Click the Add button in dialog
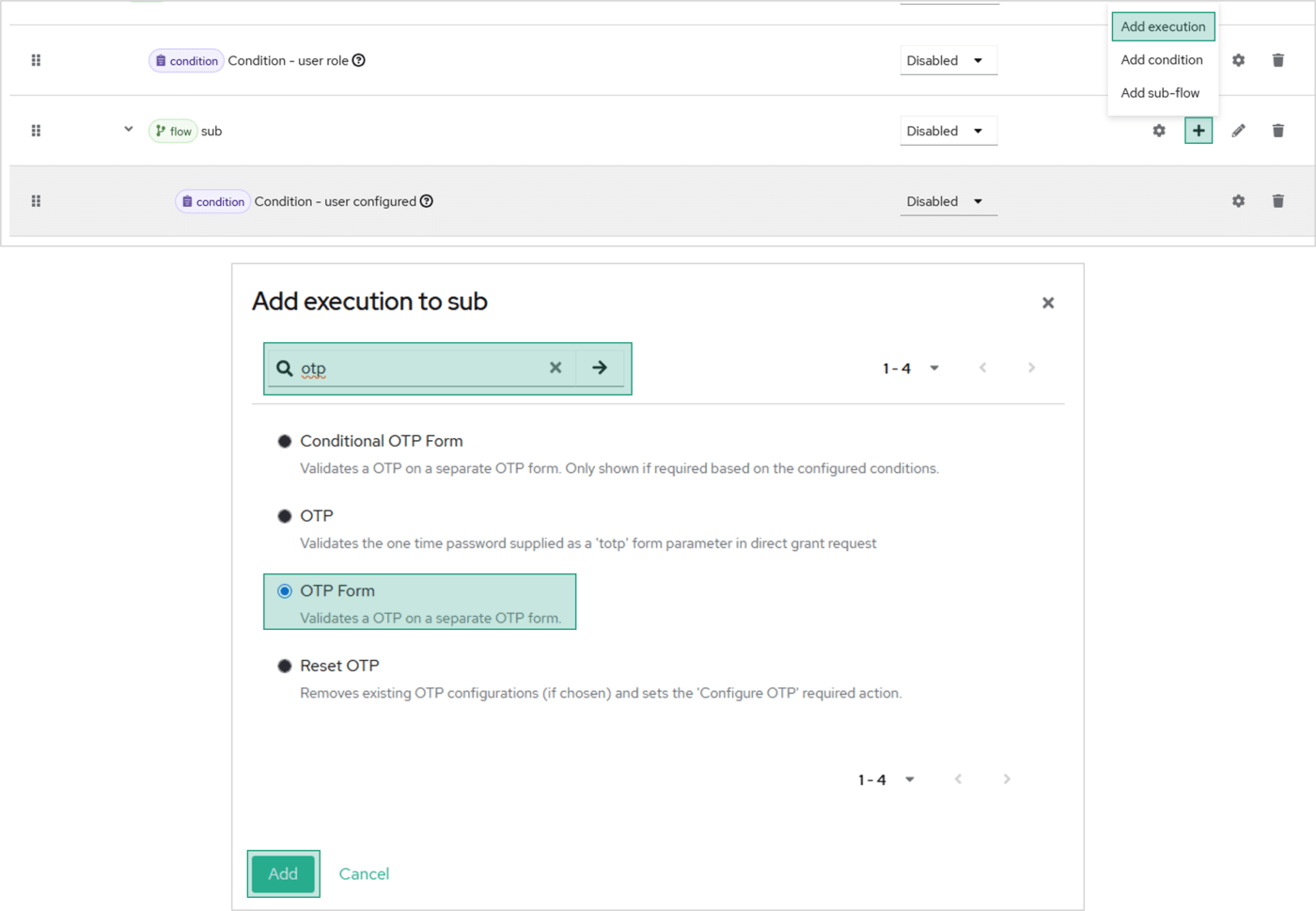Screen dimensions: 1316x911 point(283,873)
